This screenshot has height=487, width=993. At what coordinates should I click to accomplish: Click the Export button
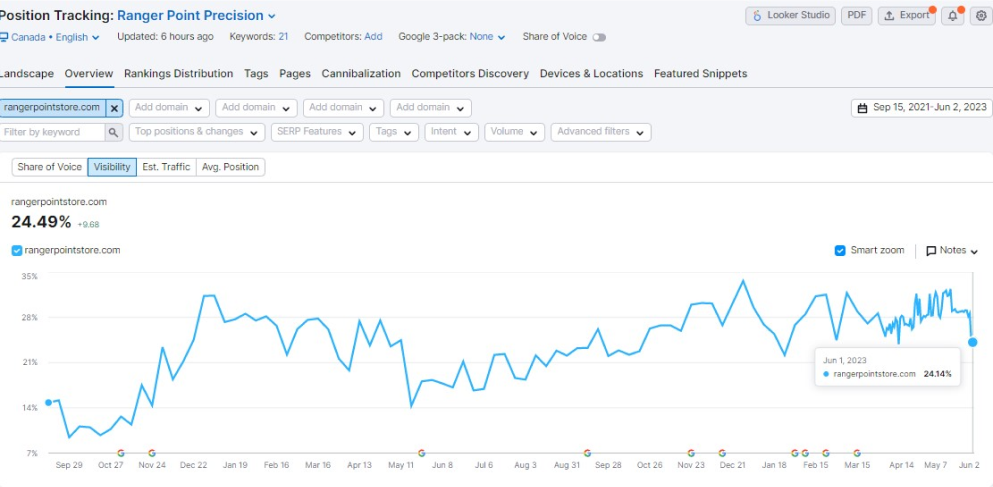906,16
